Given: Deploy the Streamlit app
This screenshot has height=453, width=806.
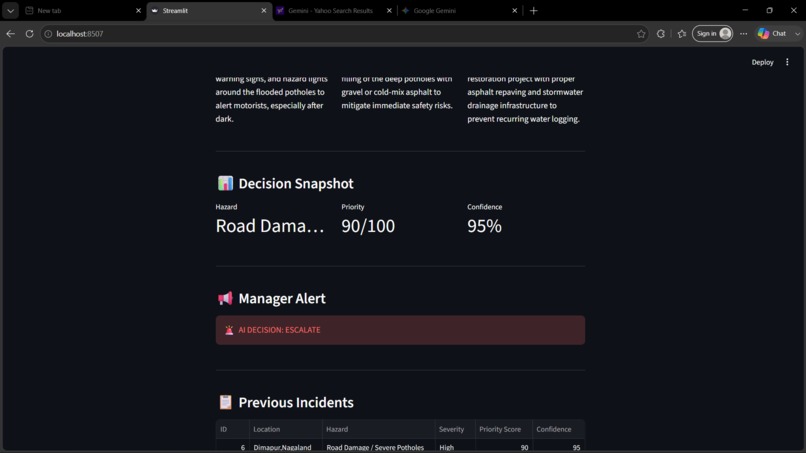Looking at the screenshot, I should click(762, 62).
